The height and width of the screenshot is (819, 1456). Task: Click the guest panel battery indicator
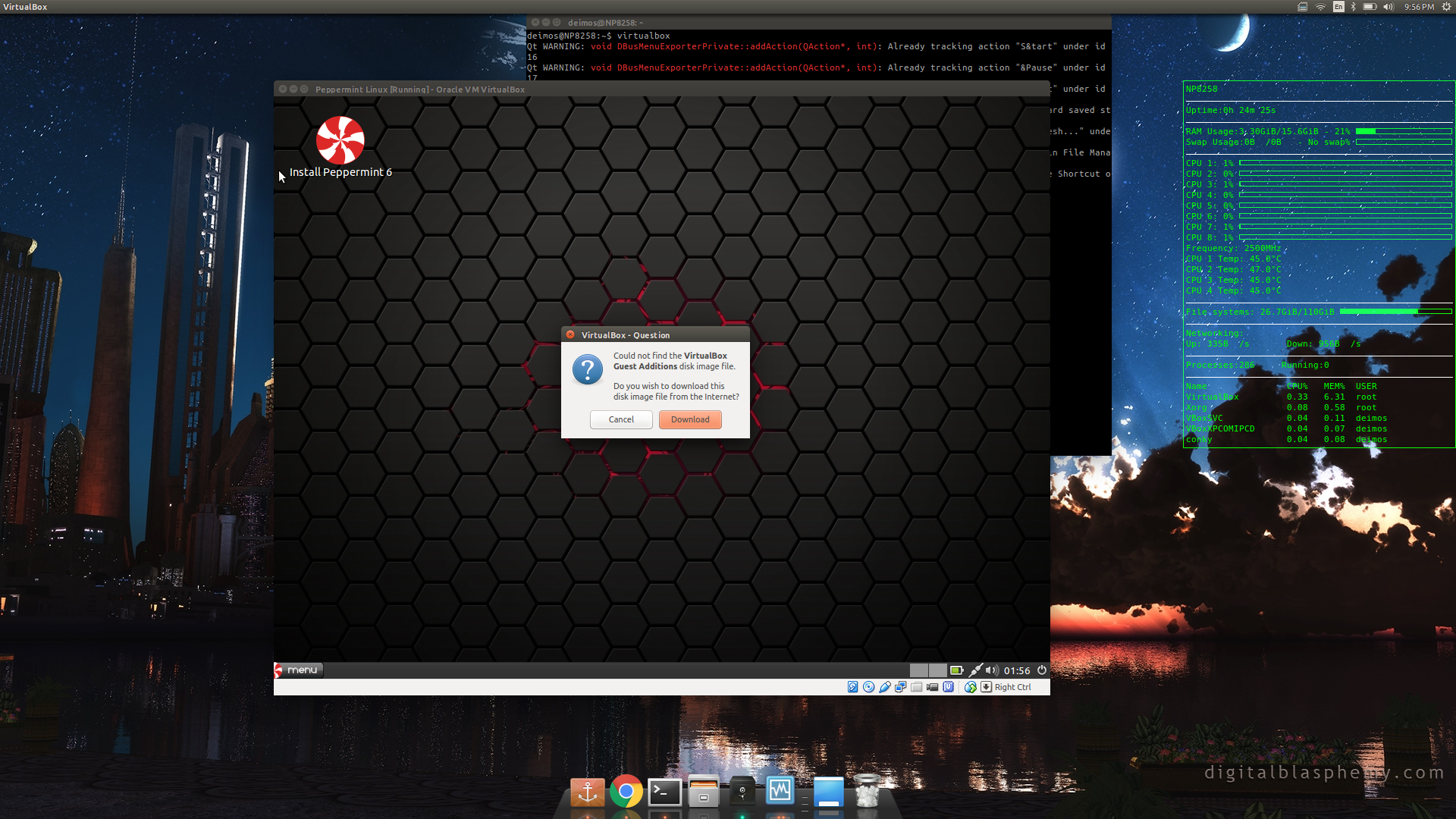point(957,670)
